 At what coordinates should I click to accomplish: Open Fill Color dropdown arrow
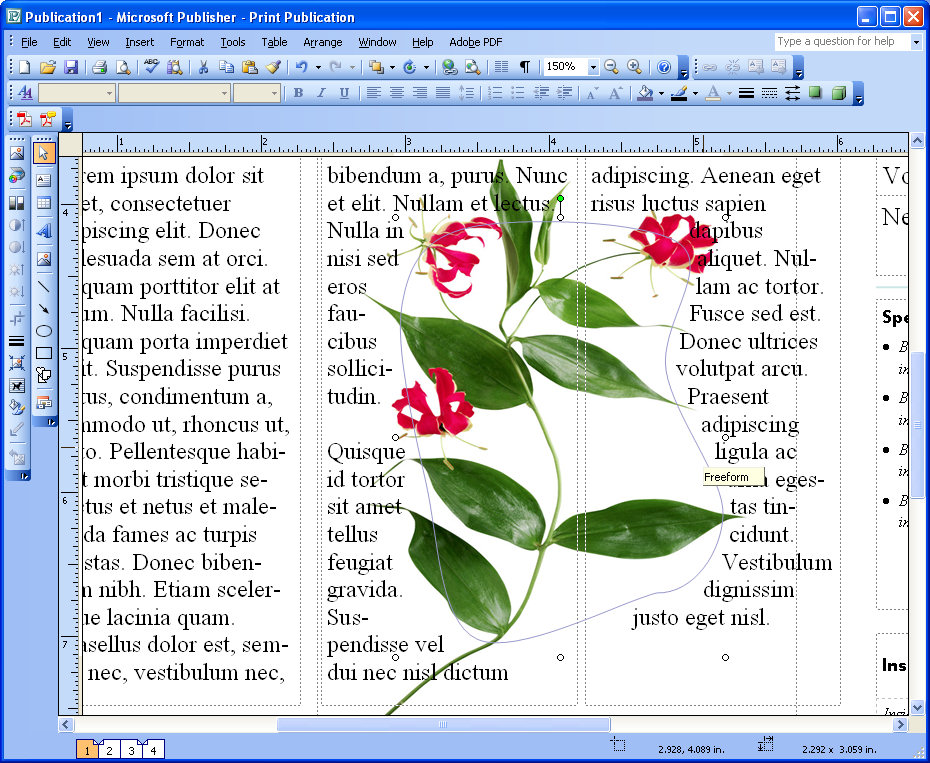(x=661, y=93)
